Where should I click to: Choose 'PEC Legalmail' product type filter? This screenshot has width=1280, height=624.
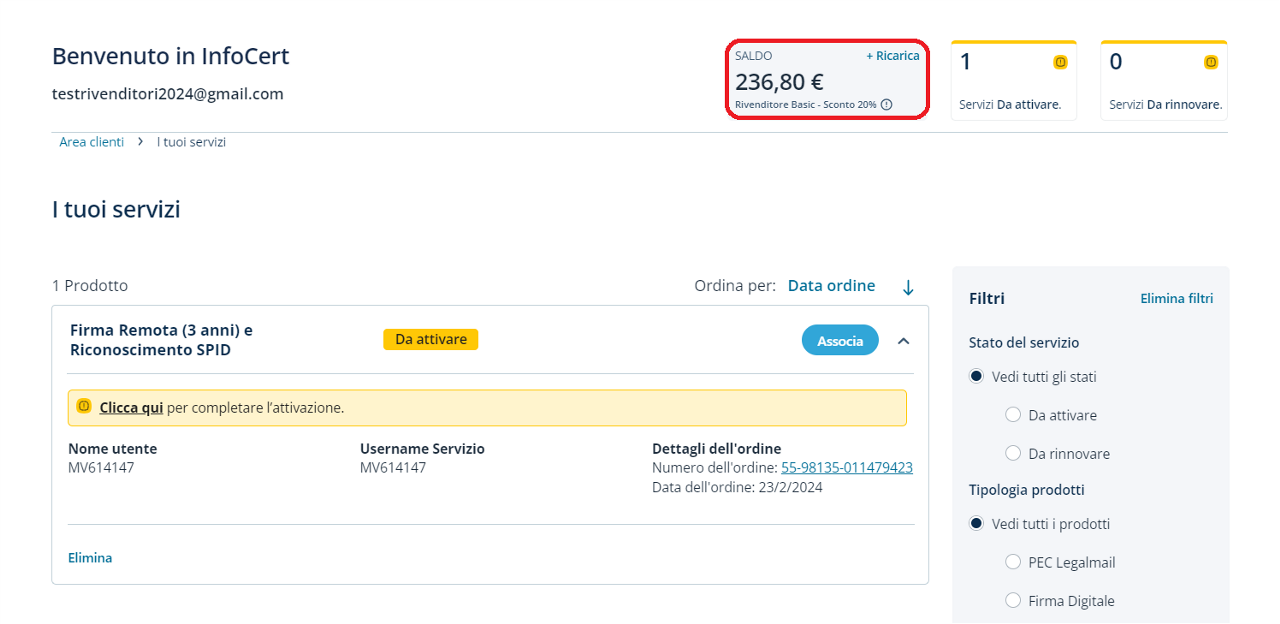1013,563
